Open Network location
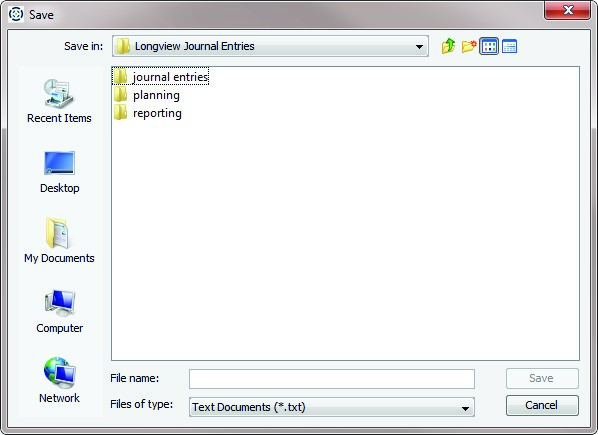Image resolution: width=598 pixels, height=435 pixels. [x=59, y=380]
